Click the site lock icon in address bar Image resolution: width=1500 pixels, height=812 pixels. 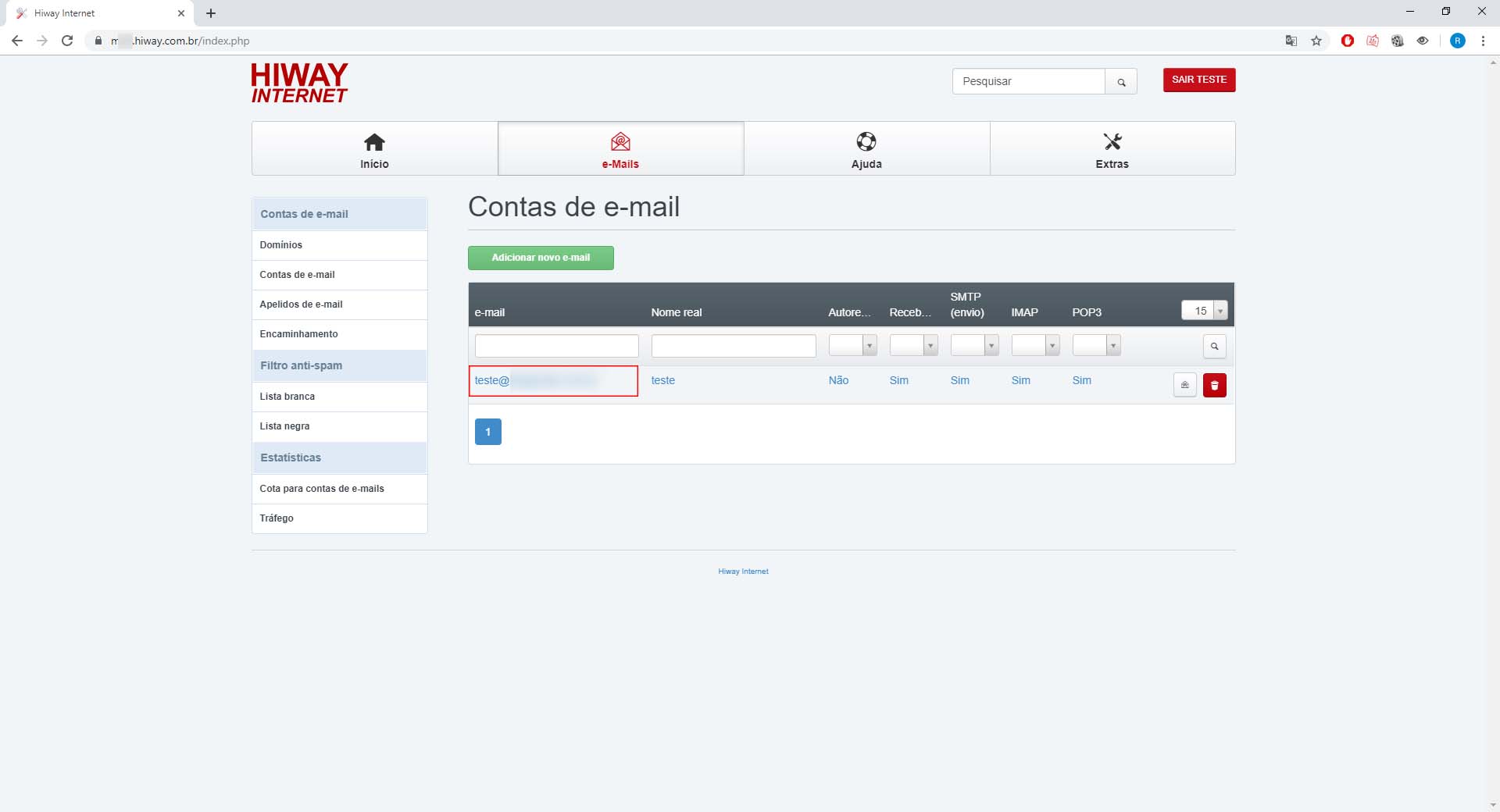[98, 41]
